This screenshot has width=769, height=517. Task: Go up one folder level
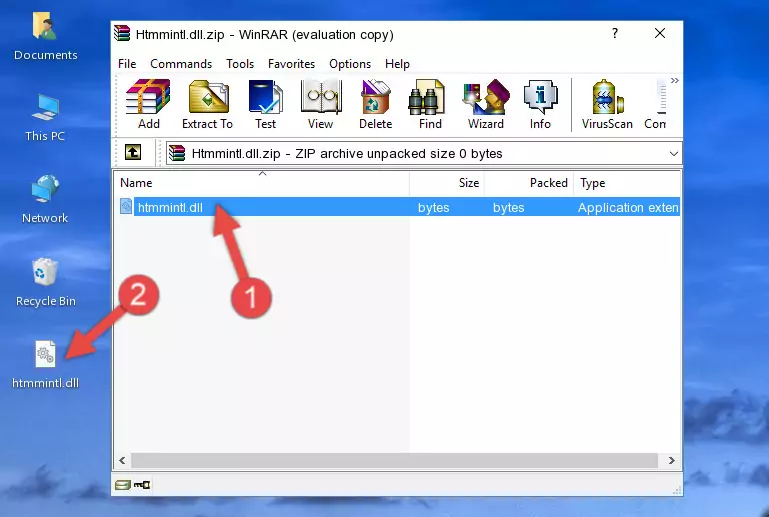click(133, 153)
